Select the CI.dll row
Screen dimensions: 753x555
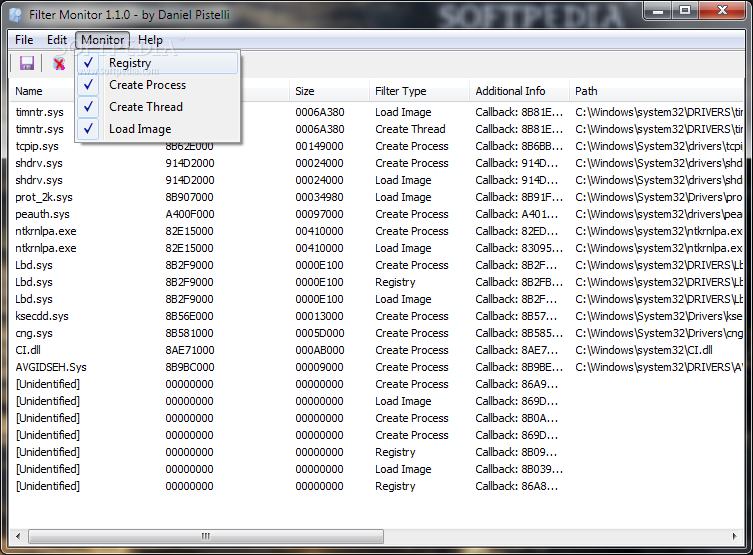[376, 350]
